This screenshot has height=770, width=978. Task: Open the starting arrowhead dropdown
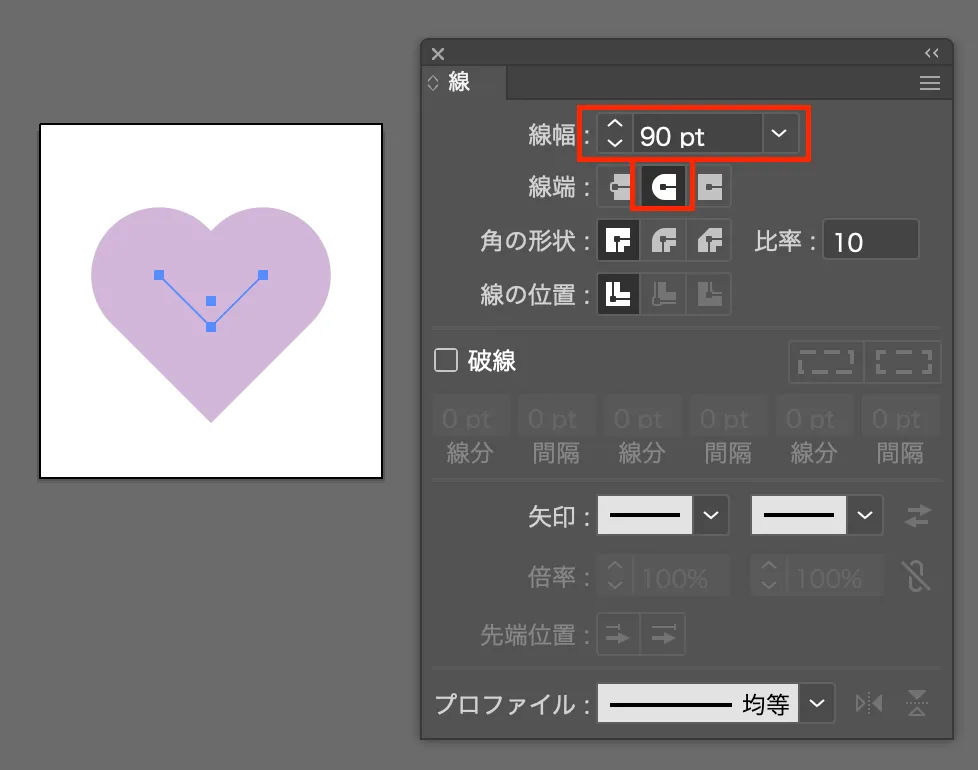(710, 515)
